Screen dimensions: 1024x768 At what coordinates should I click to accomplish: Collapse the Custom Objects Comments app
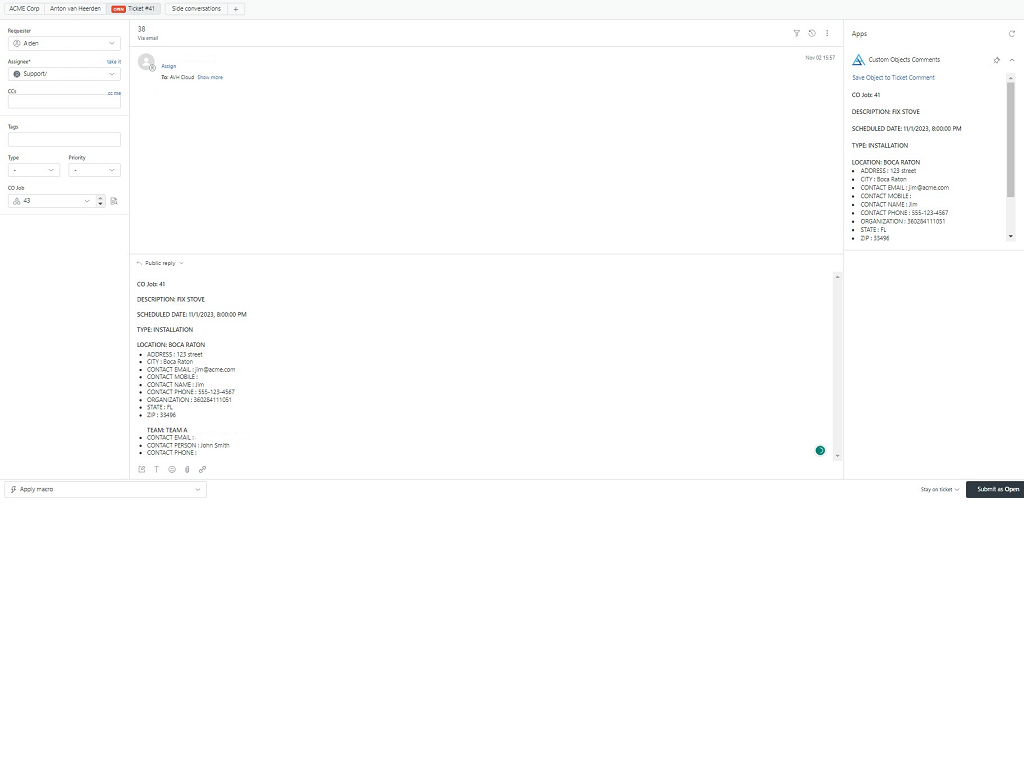(x=1011, y=60)
